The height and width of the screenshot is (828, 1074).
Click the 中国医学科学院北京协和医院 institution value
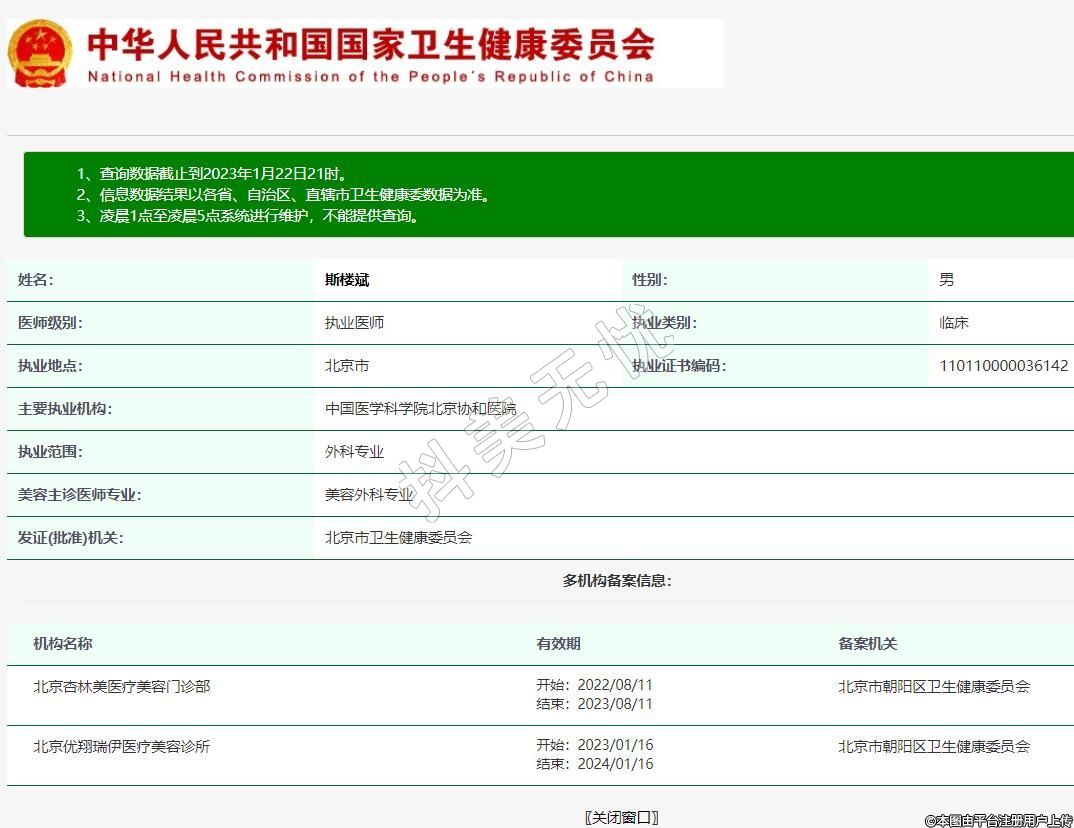(x=420, y=409)
